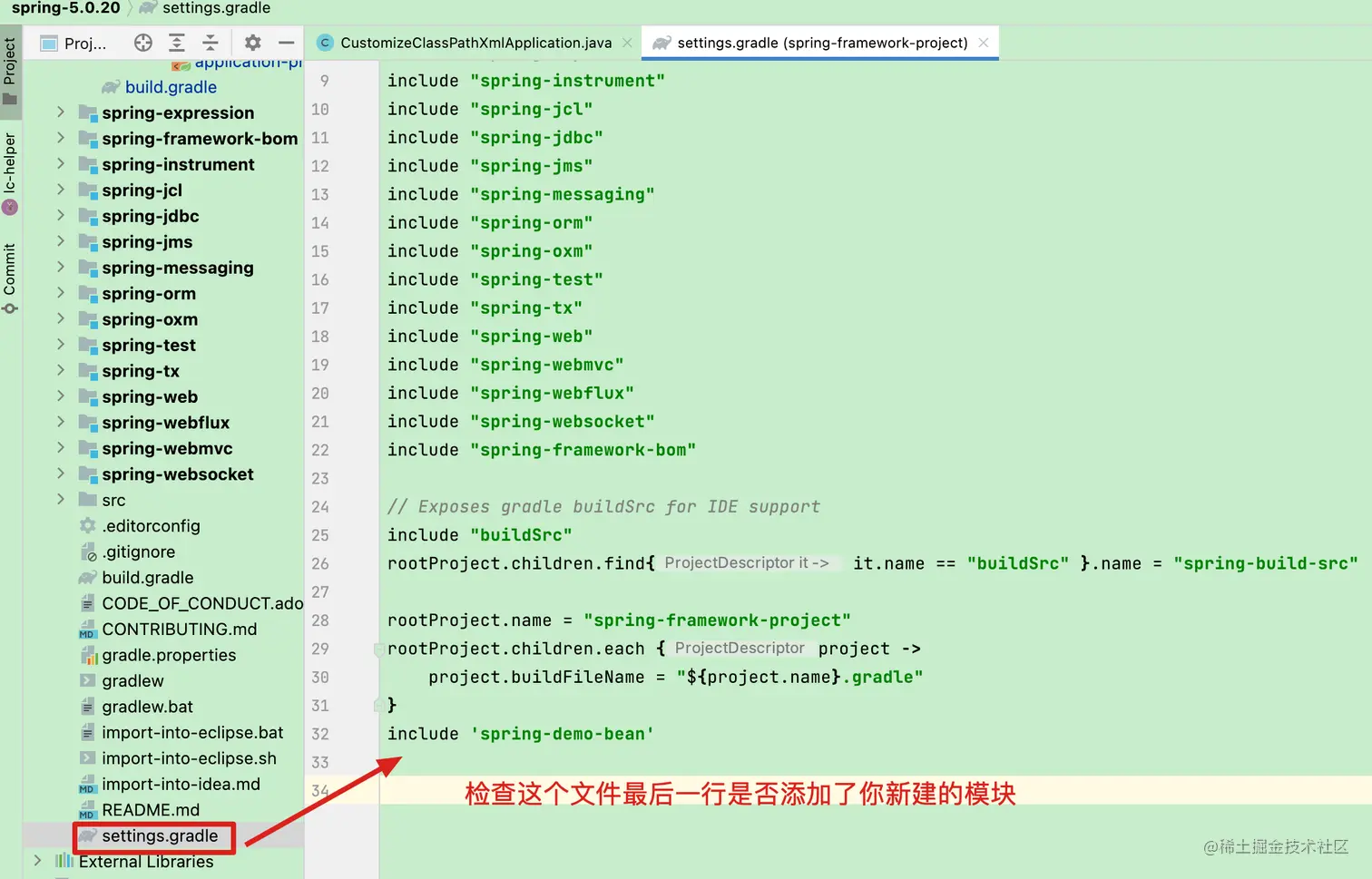The width and height of the screenshot is (1372, 879).
Task: Expand the spring-framework-bom module
Action: (x=61, y=138)
